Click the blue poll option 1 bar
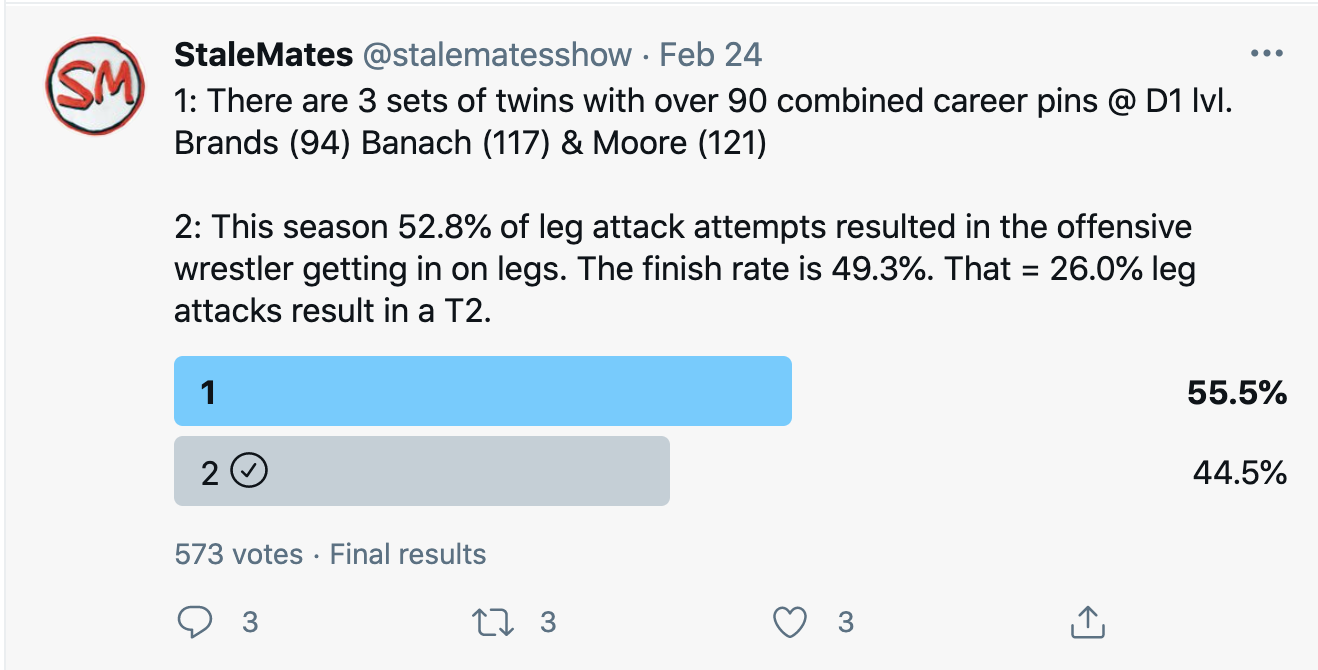The height and width of the screenshot is (670, 1318). click(x=482, y=391)
